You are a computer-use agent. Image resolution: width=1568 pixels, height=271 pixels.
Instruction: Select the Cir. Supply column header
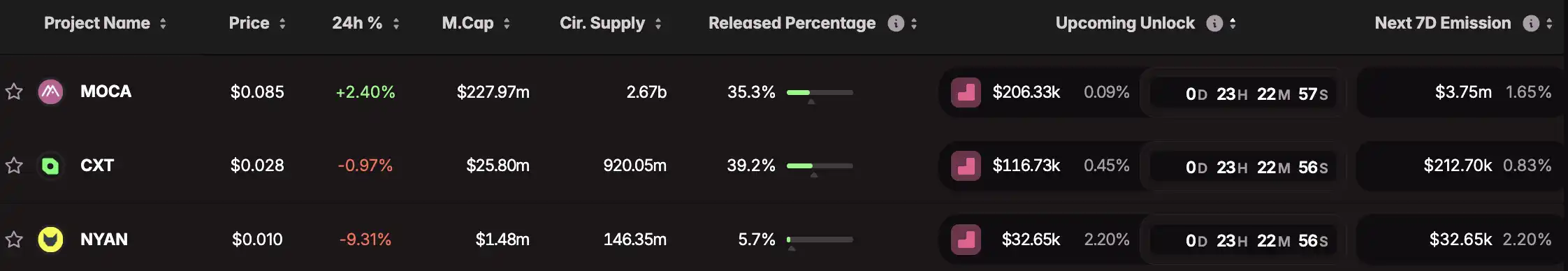(x=602, y=23)
